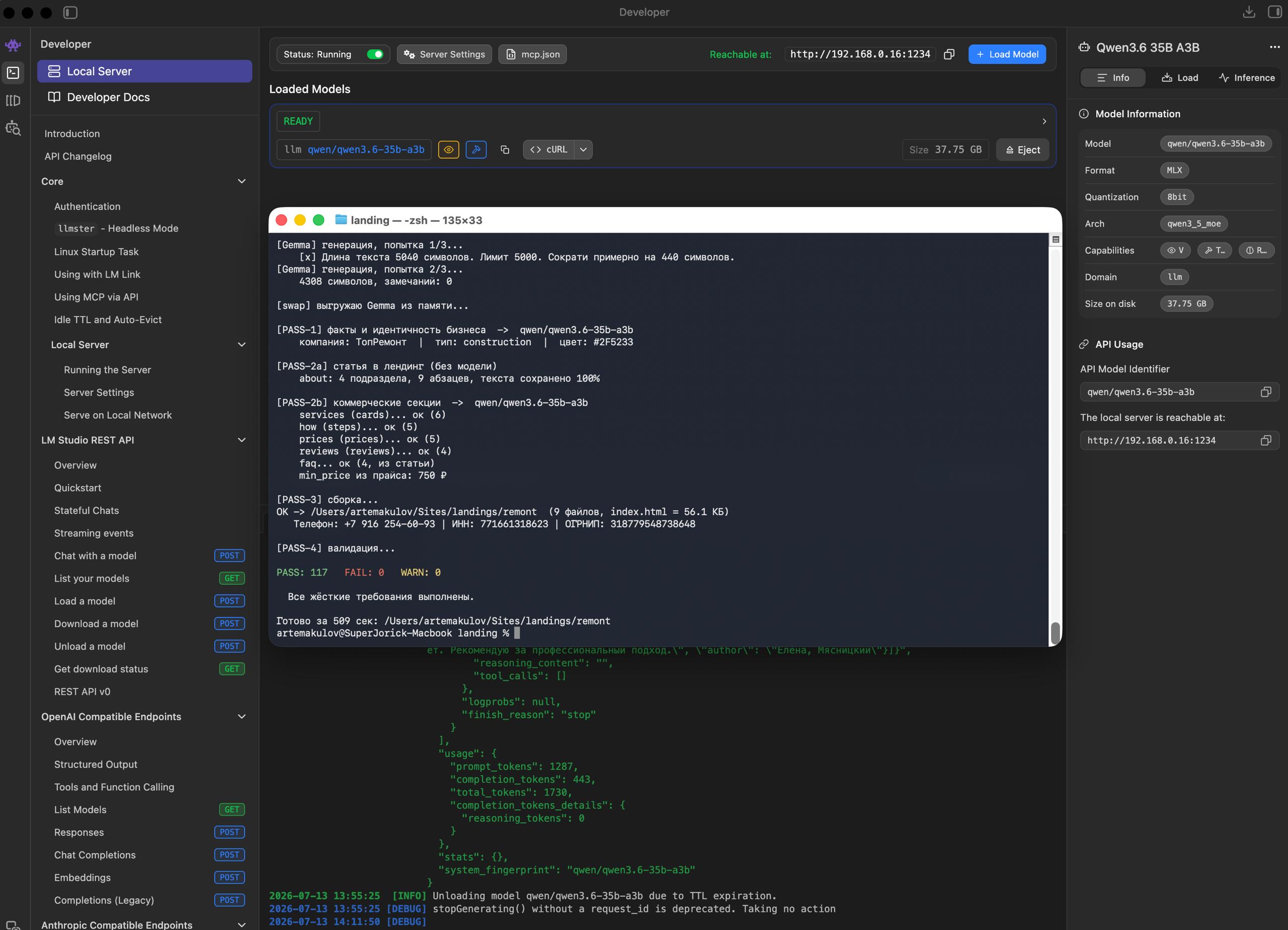Open the cURL dropdown arrow
Viewport: 1288px width, 930px height.
pyautogui.click(x=583, y=150)
